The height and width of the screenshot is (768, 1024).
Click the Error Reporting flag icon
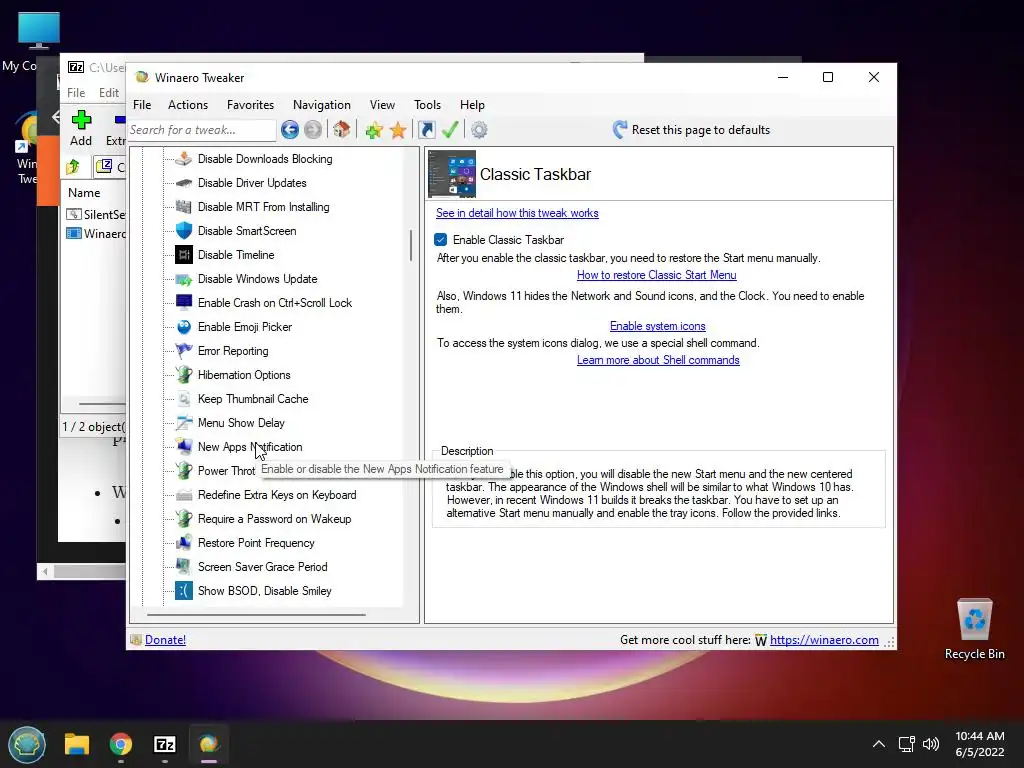(x=184, y=351)
